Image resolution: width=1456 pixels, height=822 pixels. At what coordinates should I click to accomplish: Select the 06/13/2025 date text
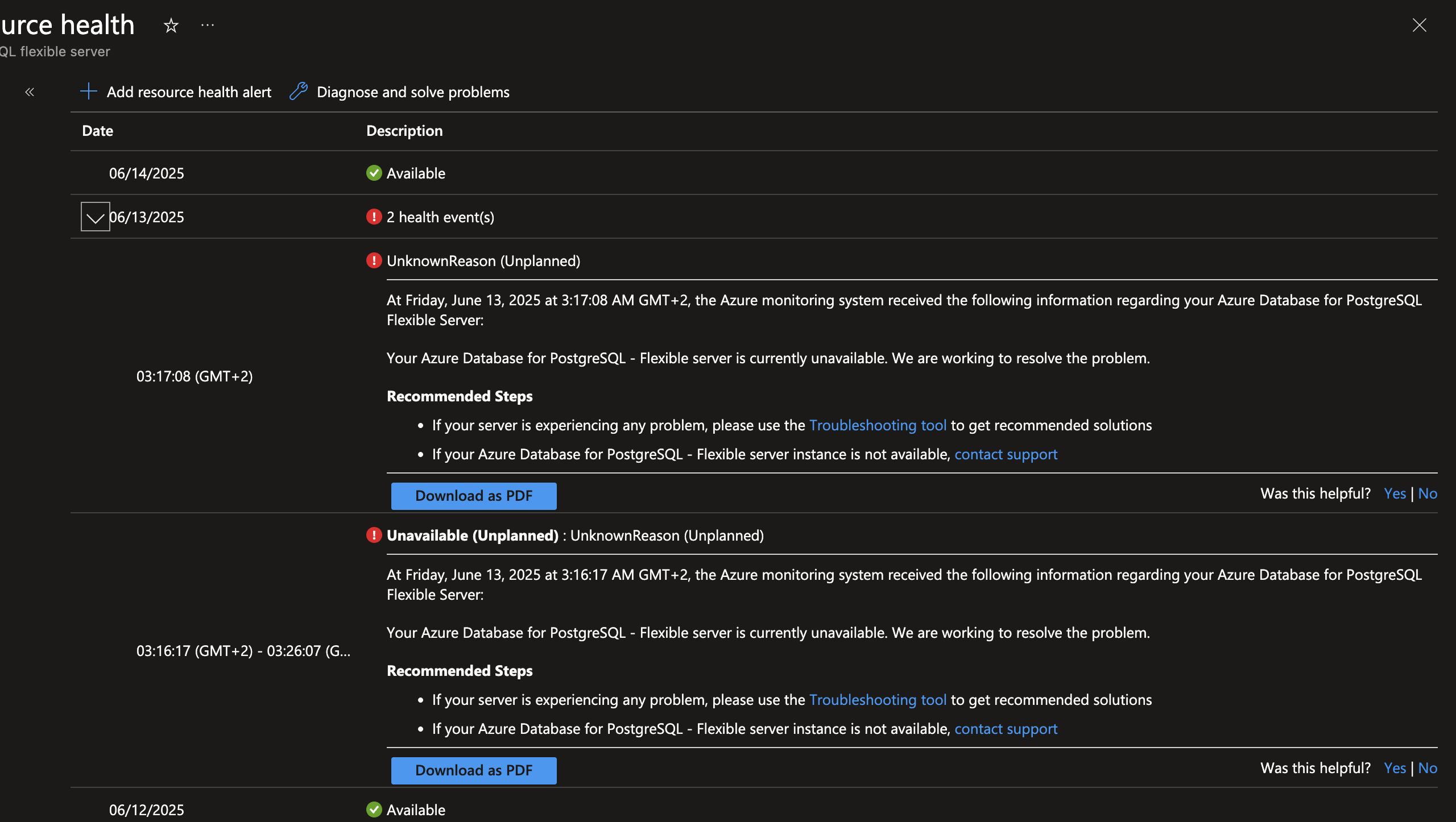147,217
